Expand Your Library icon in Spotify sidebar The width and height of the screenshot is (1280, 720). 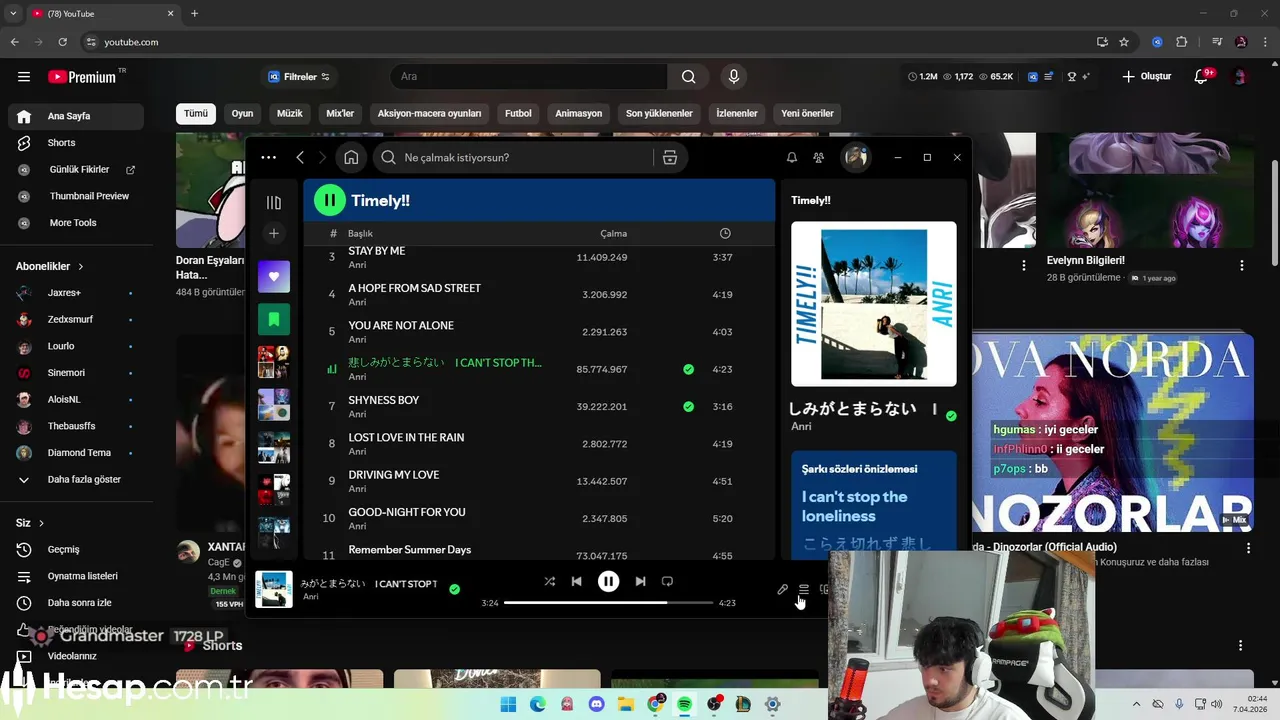[x=274, y=202]
